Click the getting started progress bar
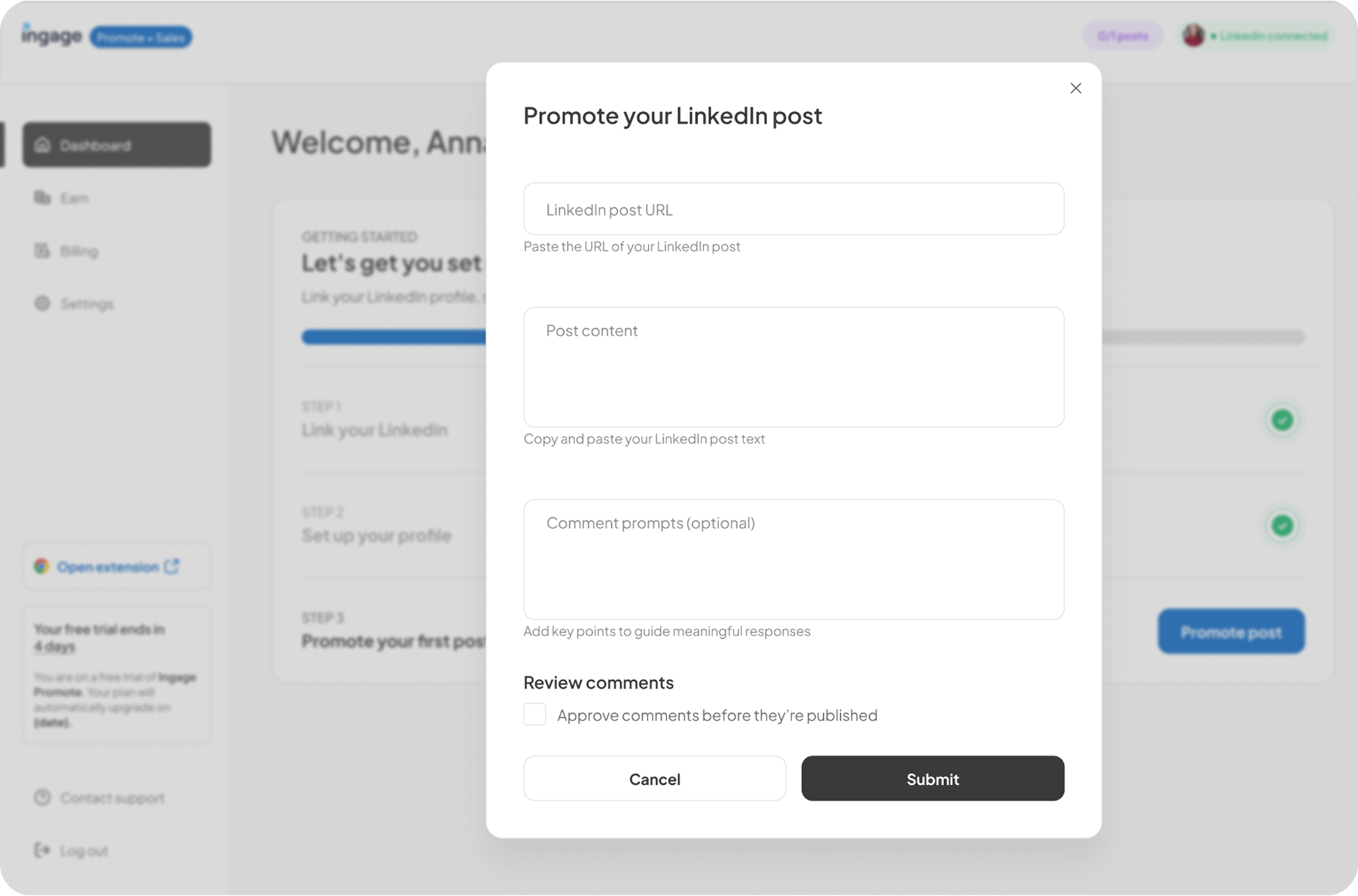This screenshot has width=1358, height=896. tap(803, 337)
